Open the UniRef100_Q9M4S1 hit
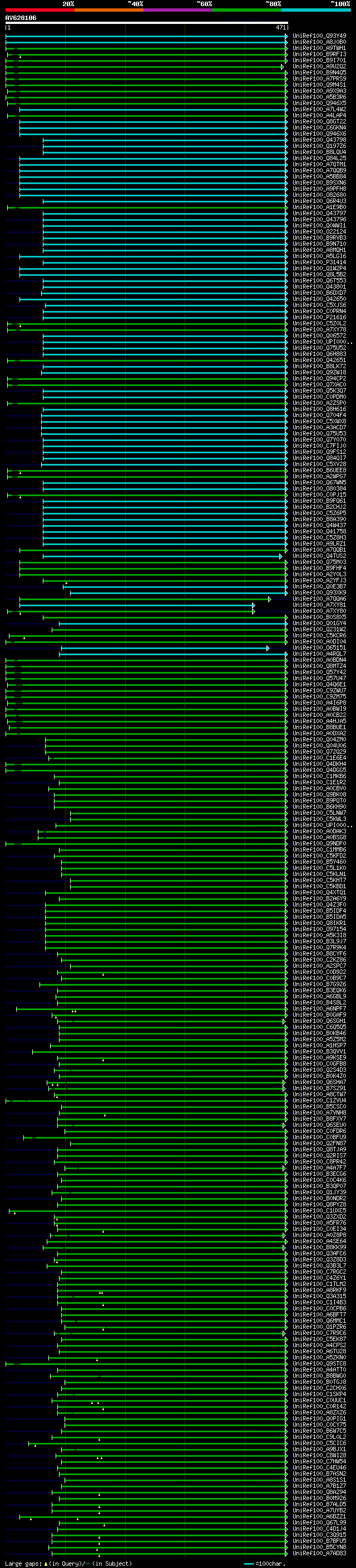 [x=319, y=85]
